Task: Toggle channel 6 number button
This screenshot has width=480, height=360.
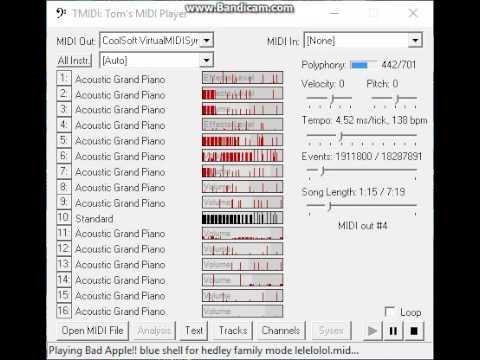Action: point(64,156)
